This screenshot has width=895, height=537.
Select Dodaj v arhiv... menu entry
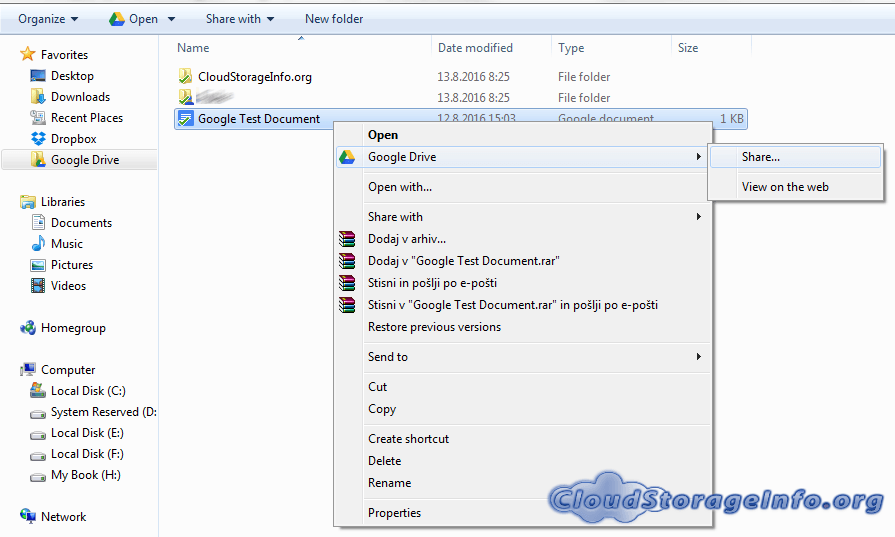click(x=407, y=239)
